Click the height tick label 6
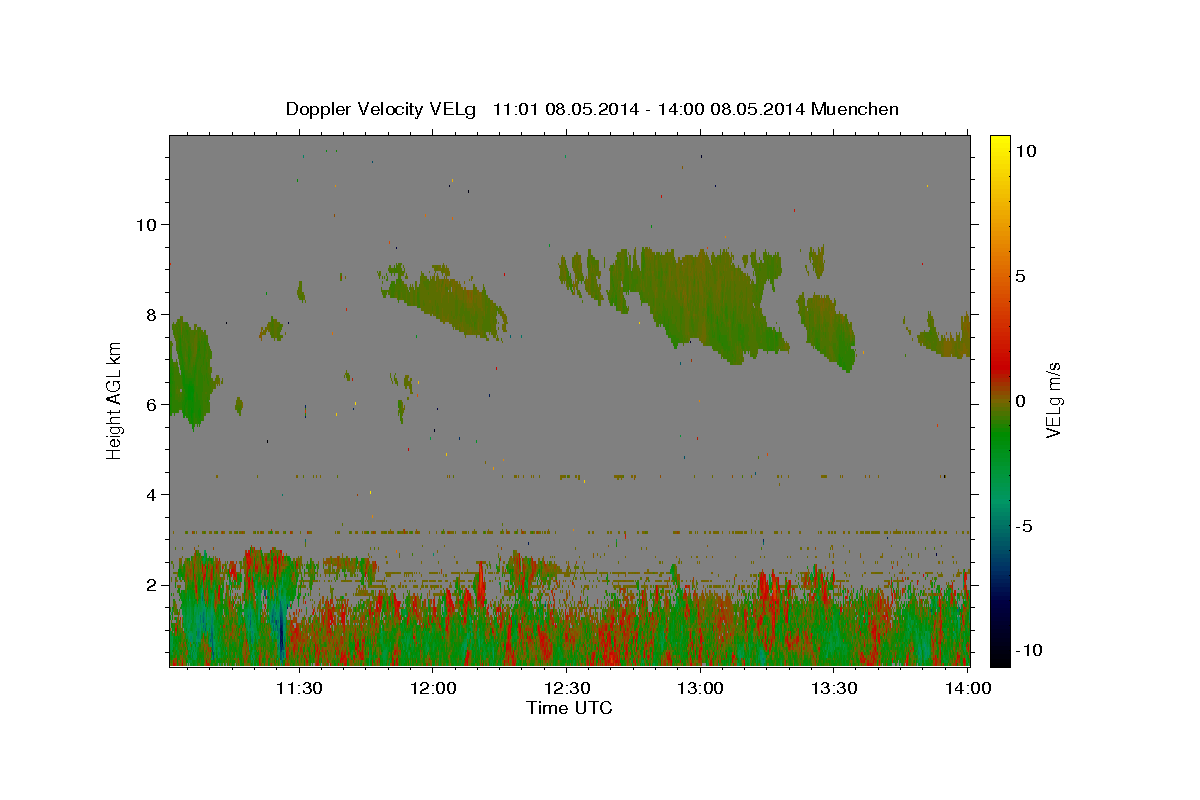Image resolution: width=1200 pixels, height=800 pixels. click(x=152, y=404)
